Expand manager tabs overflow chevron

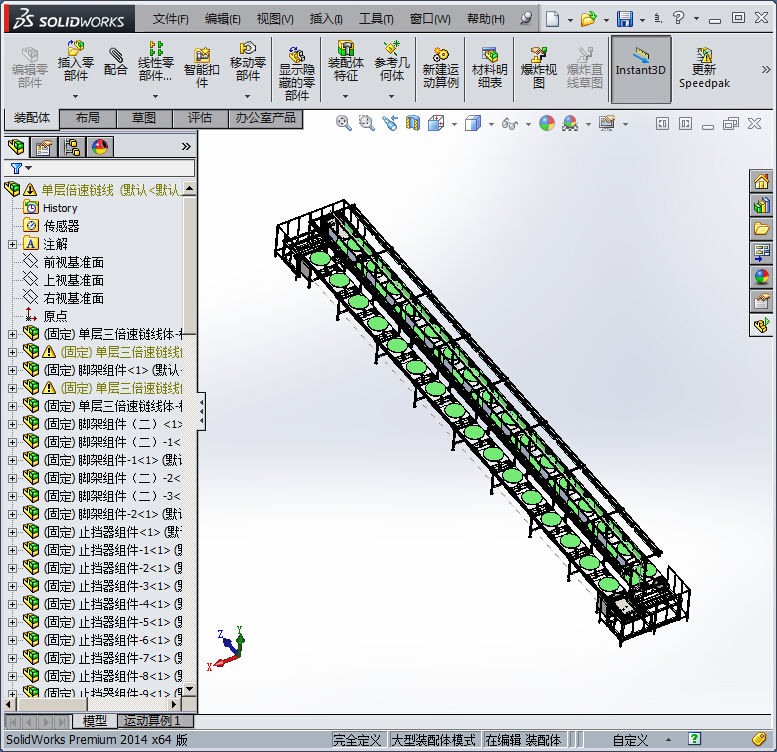(x=186, y=147)
